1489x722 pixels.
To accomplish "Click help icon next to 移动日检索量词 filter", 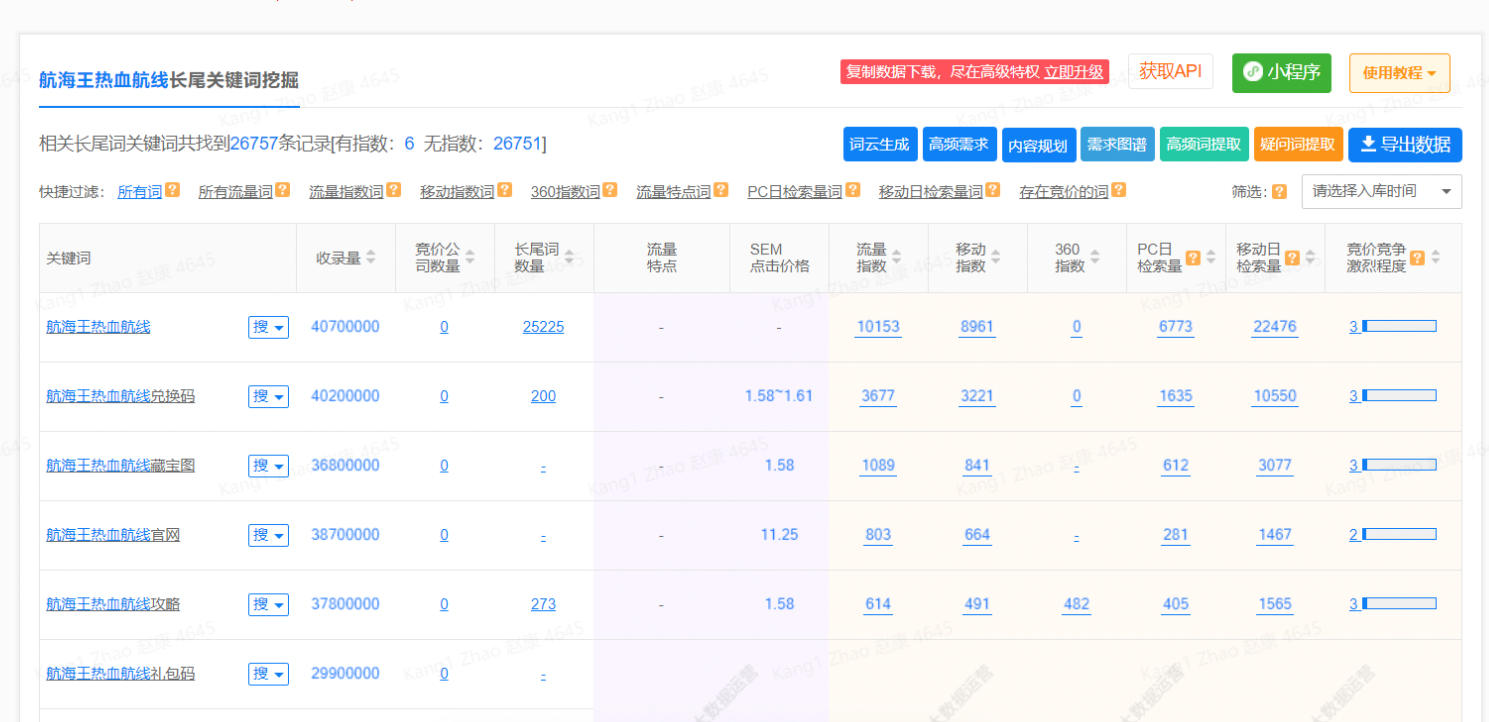I will (x=993, y=189).
